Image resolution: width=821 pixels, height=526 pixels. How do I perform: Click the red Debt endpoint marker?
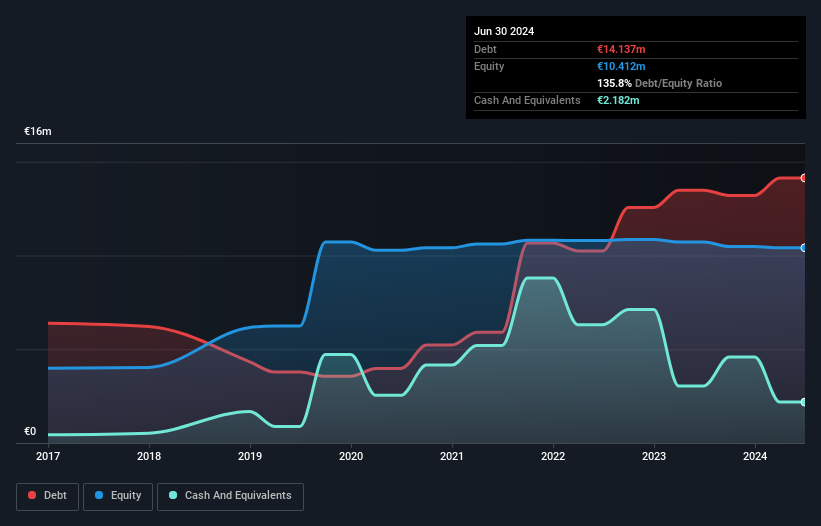tap(804, 178)
